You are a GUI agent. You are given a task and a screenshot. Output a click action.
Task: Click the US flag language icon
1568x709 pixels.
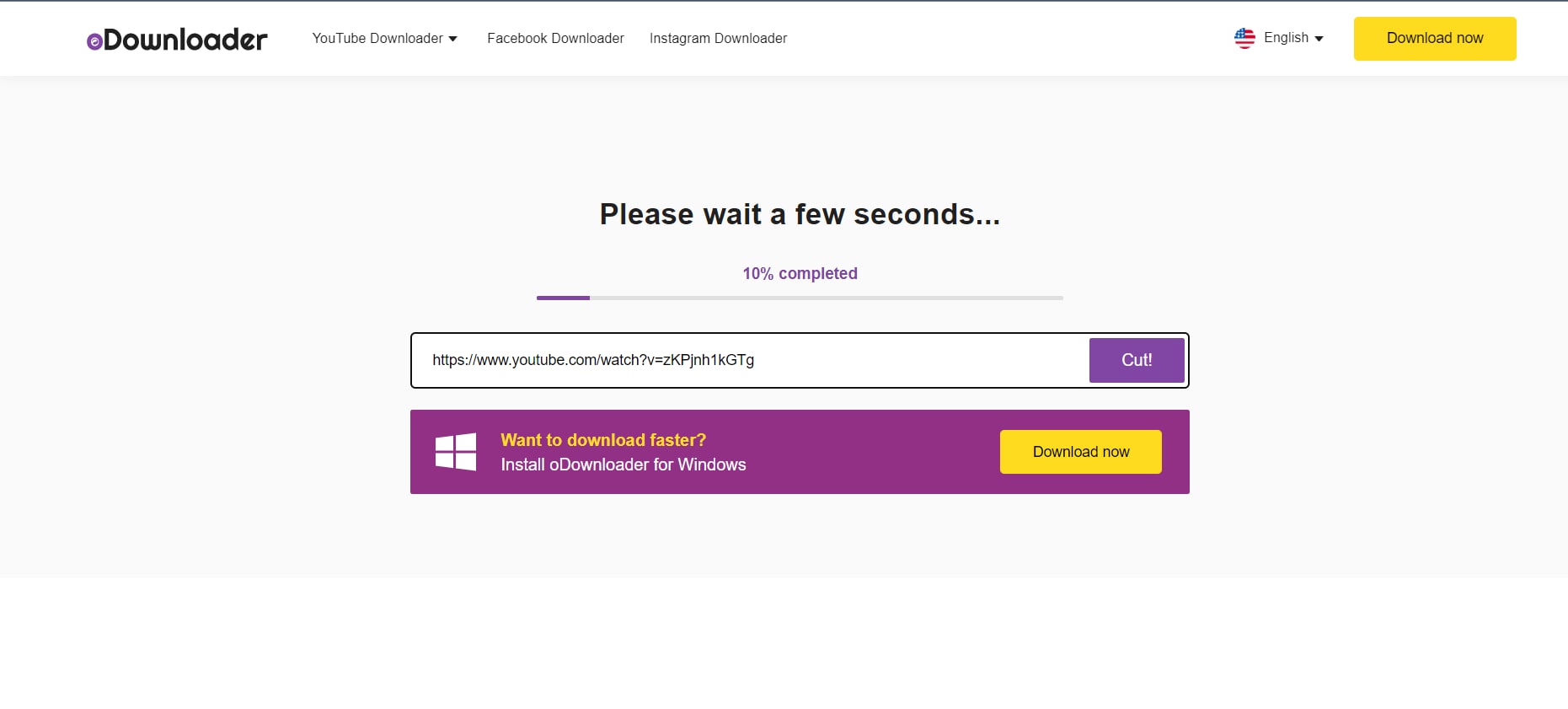point(1244,38)
